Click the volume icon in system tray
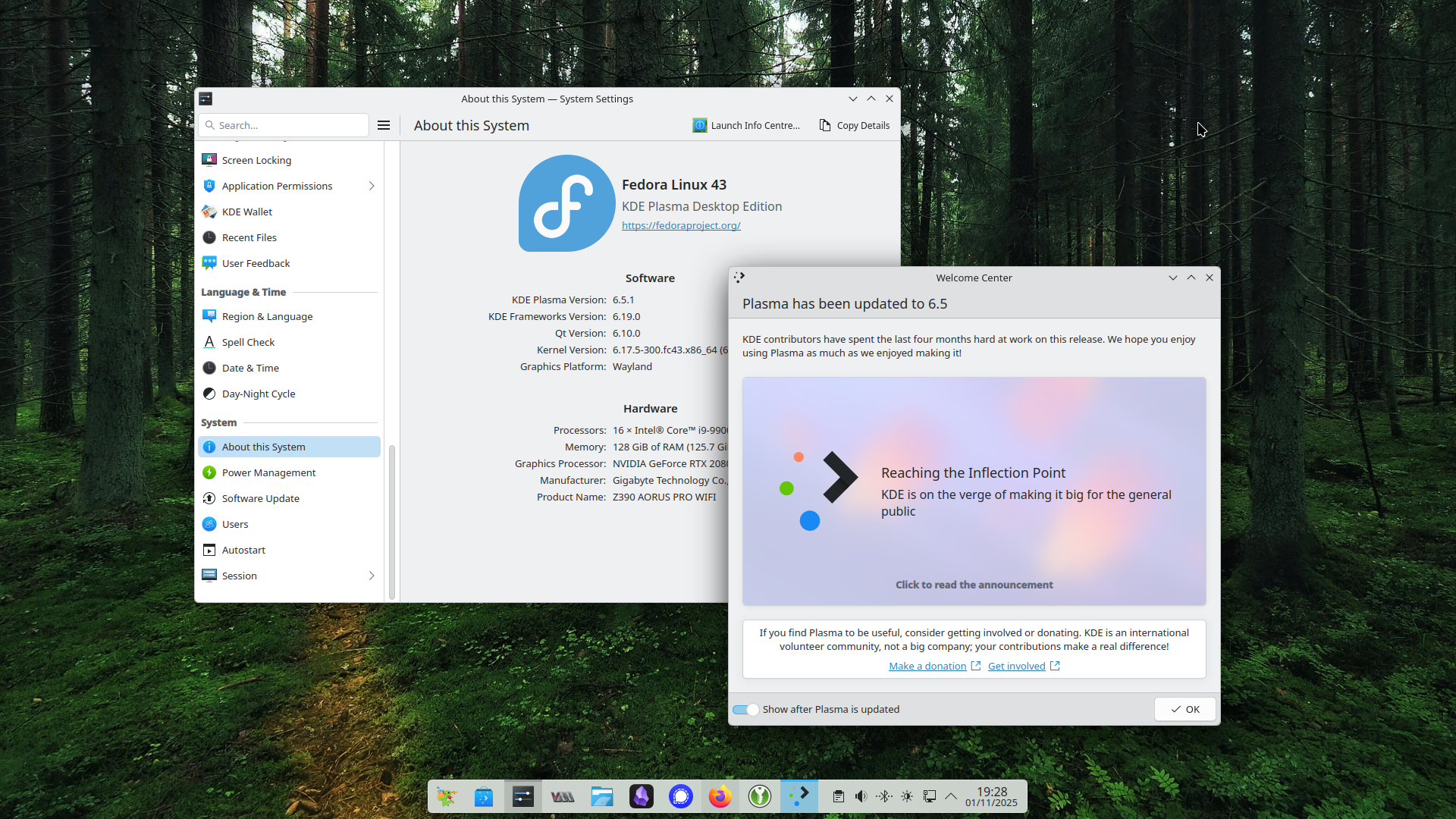The width and height of the screenshot is (1456, 819). [x=861, y=796]
